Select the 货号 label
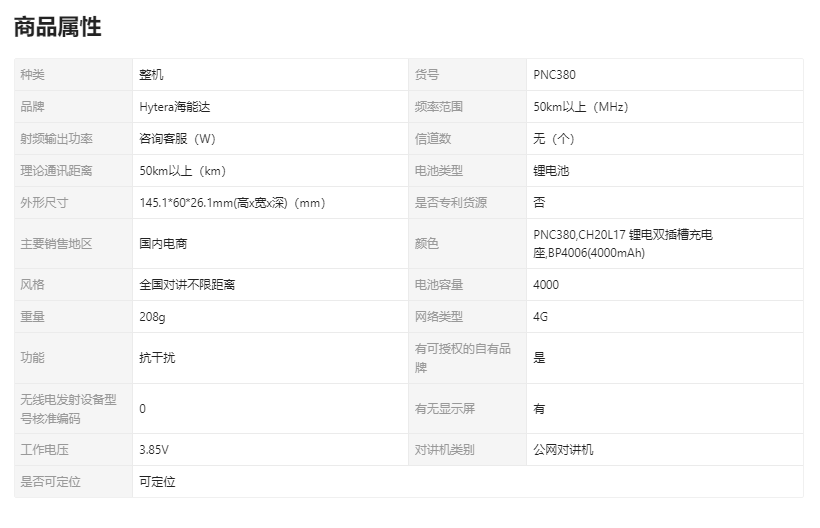Screen dimensions: 820x528 coord(427,75)
